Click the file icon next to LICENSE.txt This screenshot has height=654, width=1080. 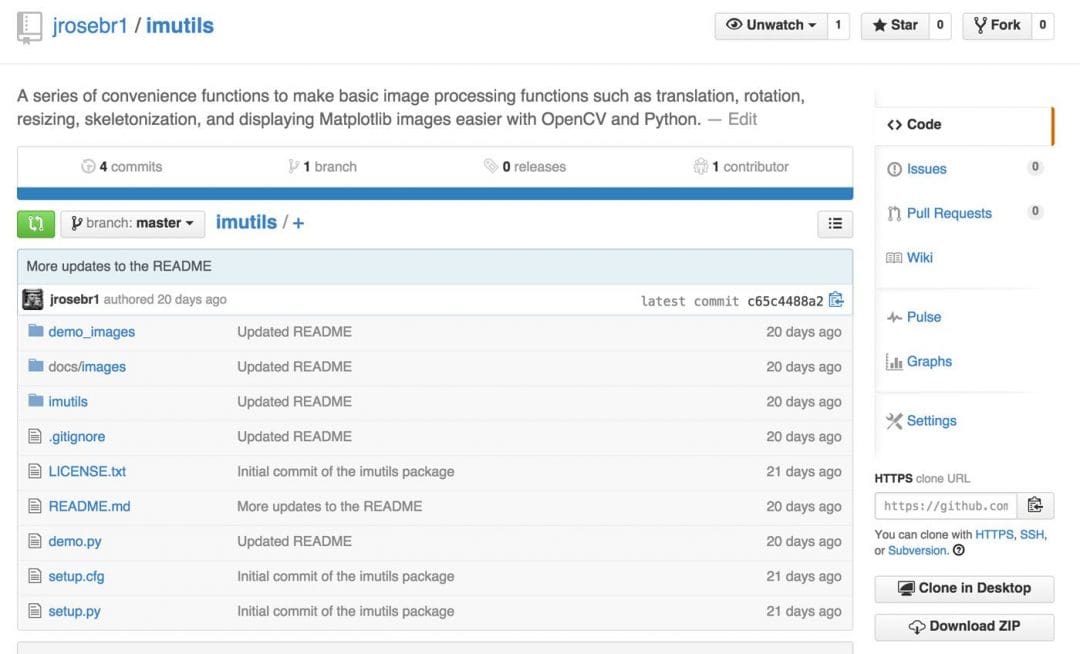pyautogui.click(x=34, y=471)
